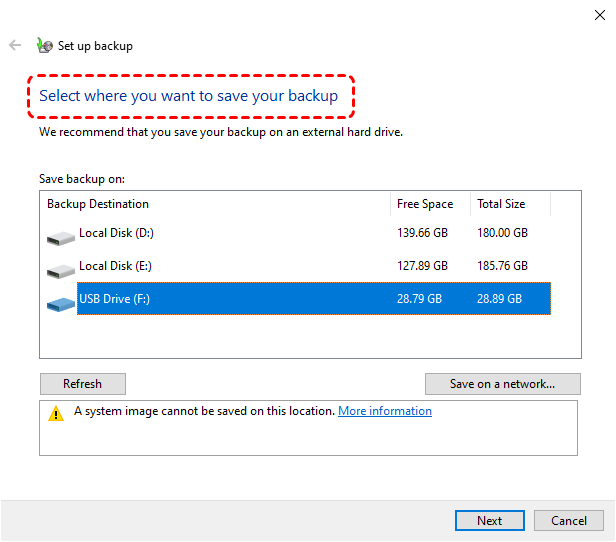Click the back arrow in the wizard header
The image size is (616, 542).
coord(15,45)
